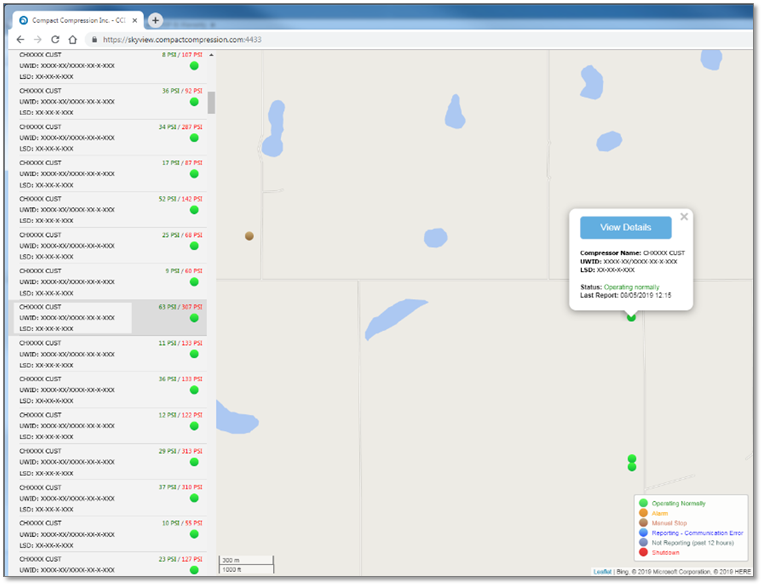763x586 pixels.
Task: Reload the page with the refresh icon
Action: (x=56, y=39)
